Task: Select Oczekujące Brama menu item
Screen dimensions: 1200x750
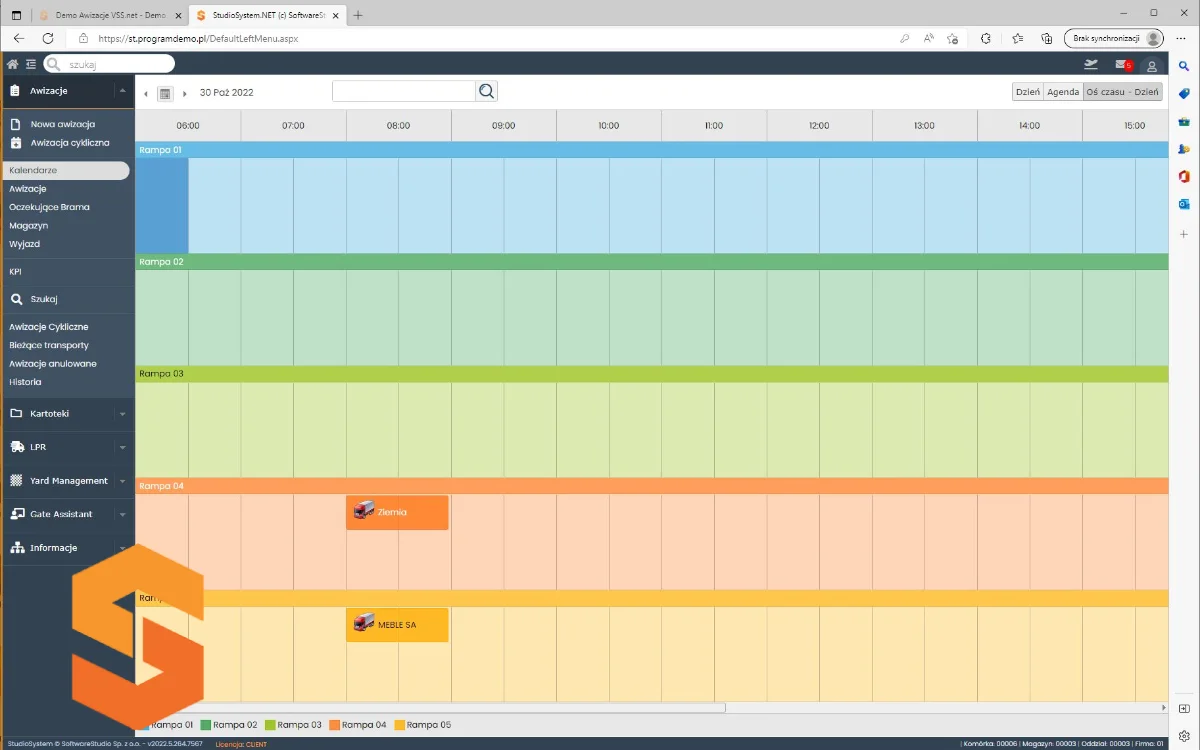Action: point(49,207)
